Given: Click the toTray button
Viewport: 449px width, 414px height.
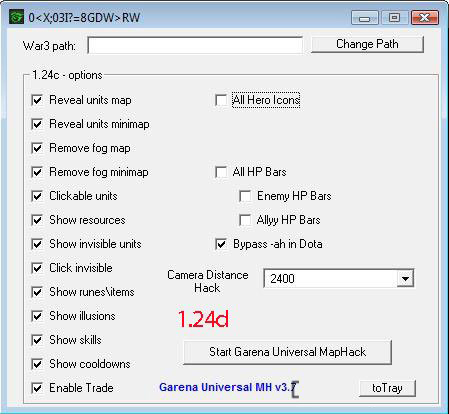Looking at the screenshot, I should [x=387, y=388].
